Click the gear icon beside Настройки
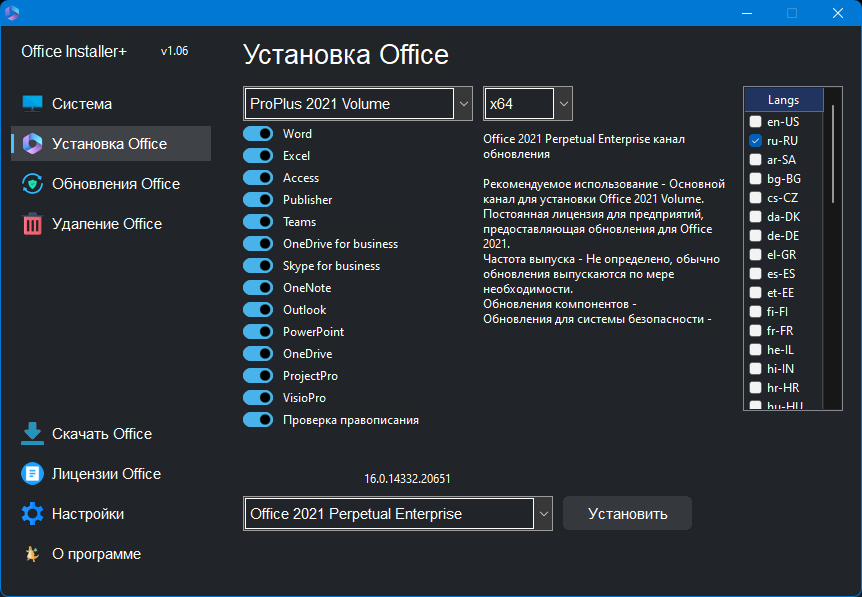The image size is (862, 597). (33, 514)
